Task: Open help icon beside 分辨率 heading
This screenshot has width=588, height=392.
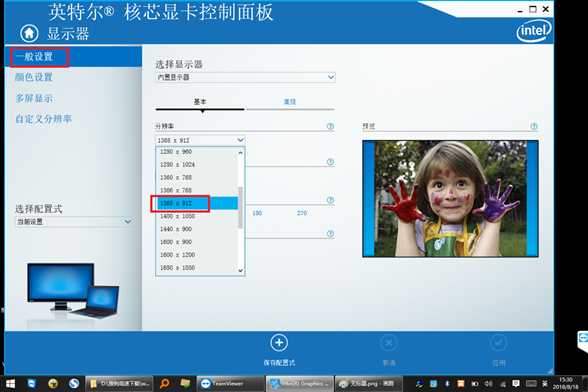Action: [x=330, y=126]
